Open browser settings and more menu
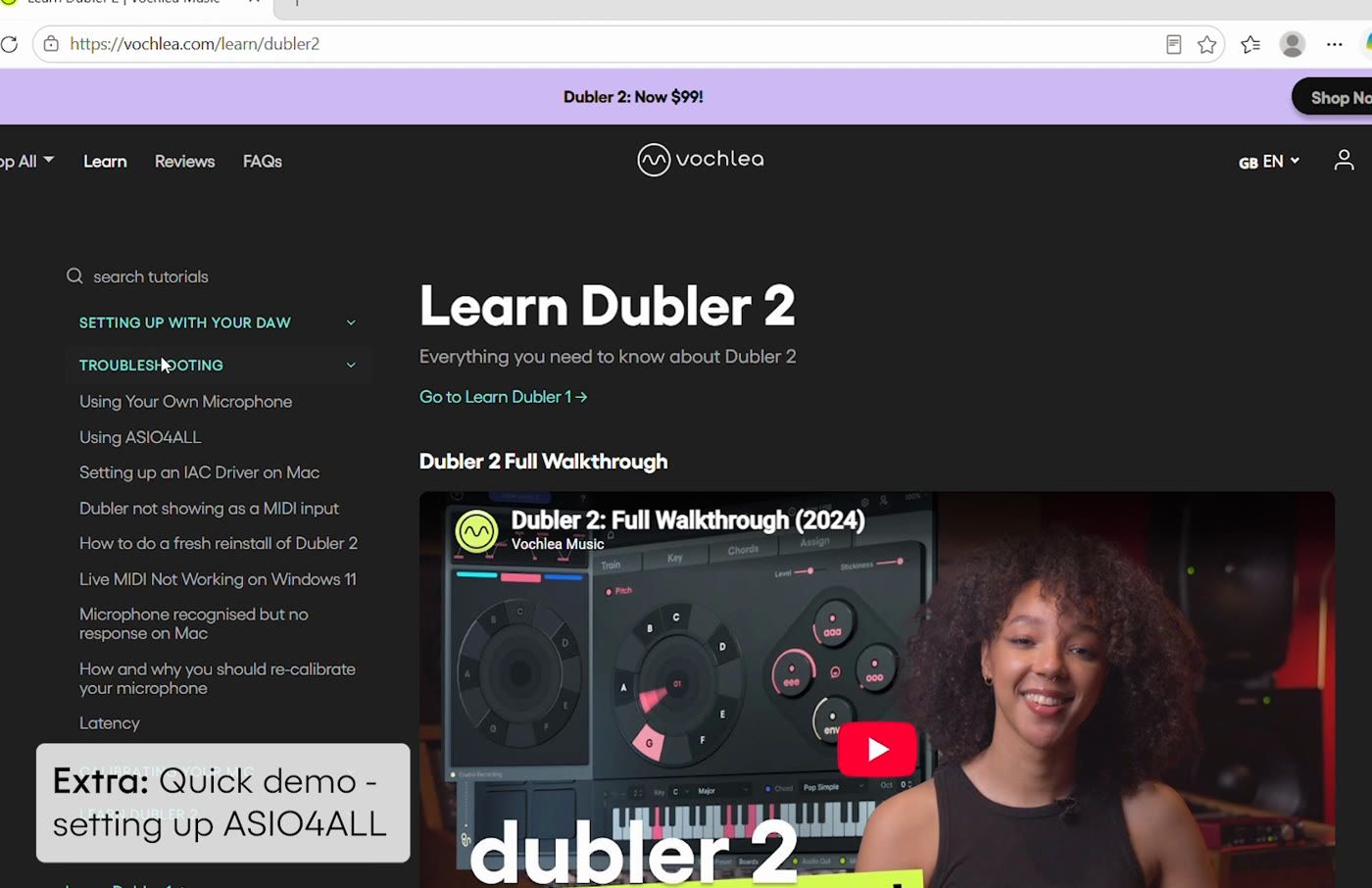1372x888 pixels. tap(1335, 44)
